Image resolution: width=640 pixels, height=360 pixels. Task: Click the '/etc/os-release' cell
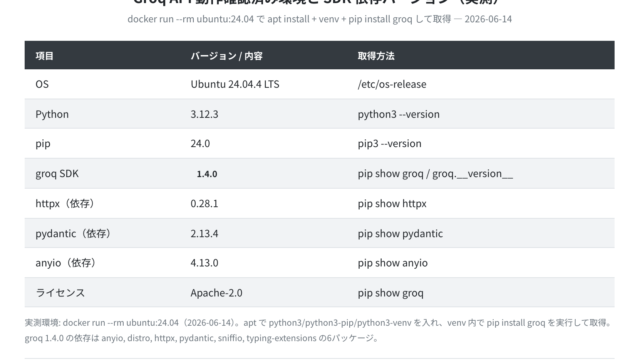(392, 84)
